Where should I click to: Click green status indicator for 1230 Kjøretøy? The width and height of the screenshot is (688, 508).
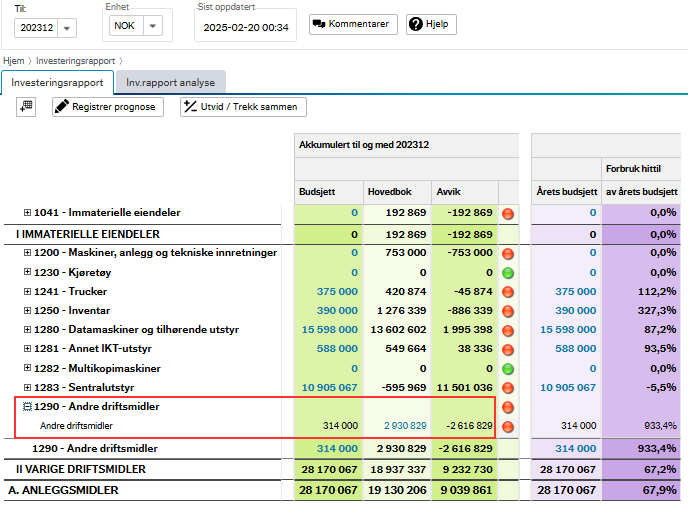click(x=508, y=273)
